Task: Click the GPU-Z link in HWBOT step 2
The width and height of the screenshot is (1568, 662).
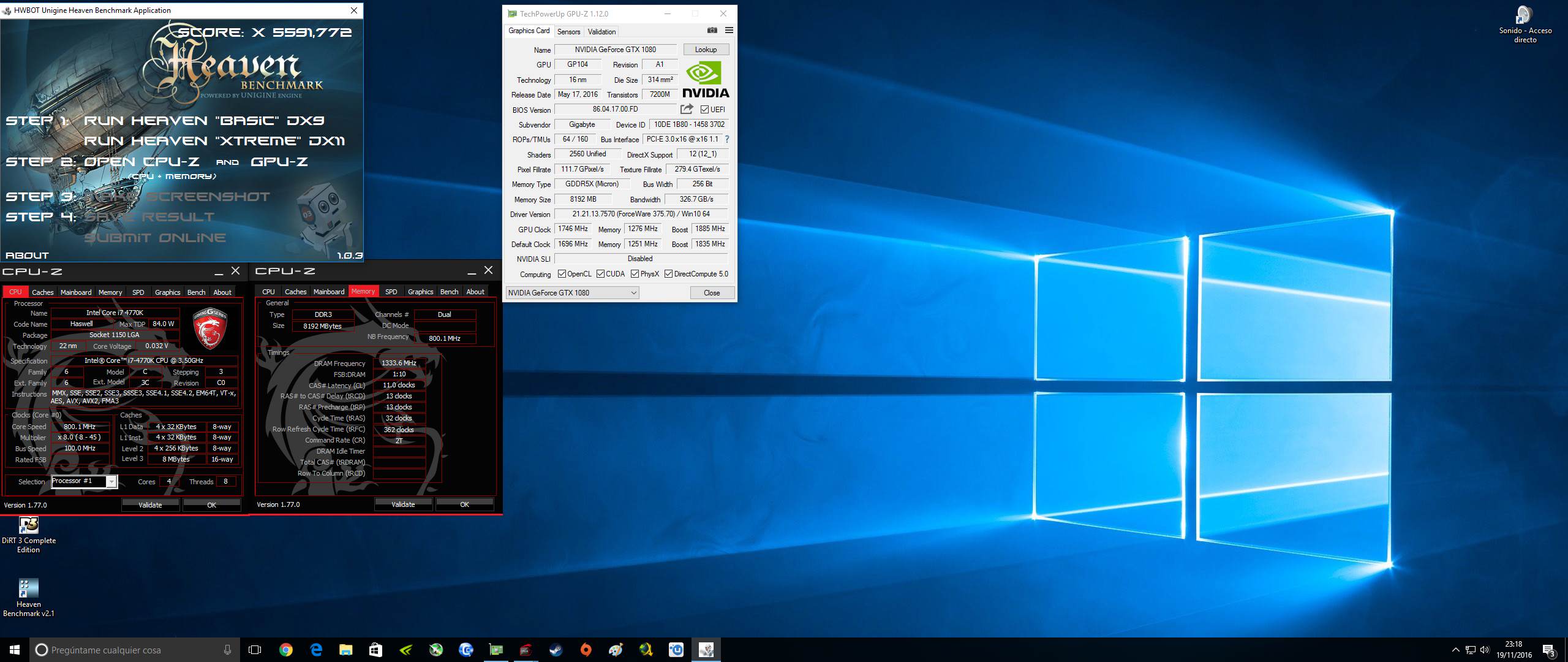Action: pyautogui.click(x=279, y=162)
